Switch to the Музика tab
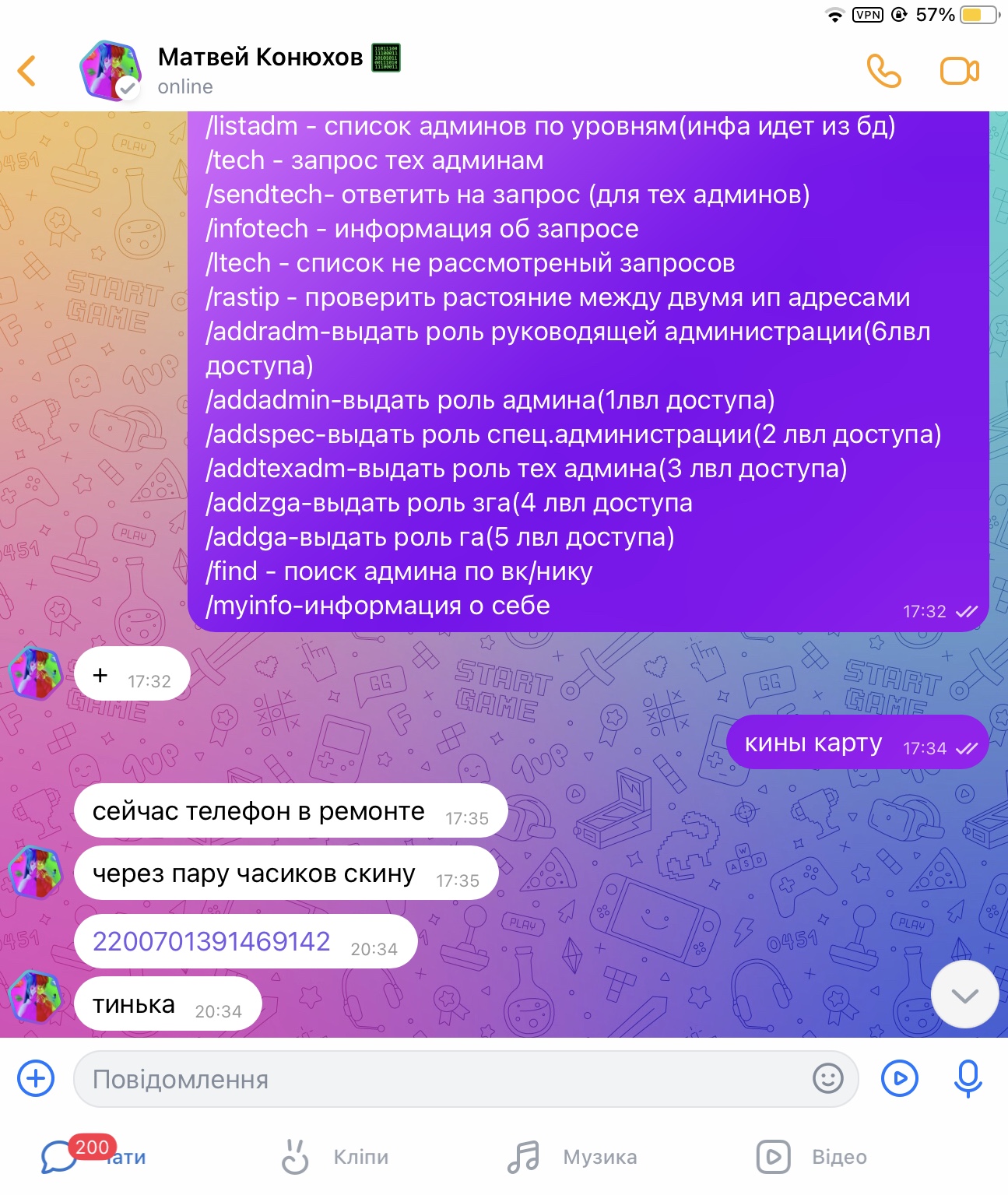 coord(572,1157)
